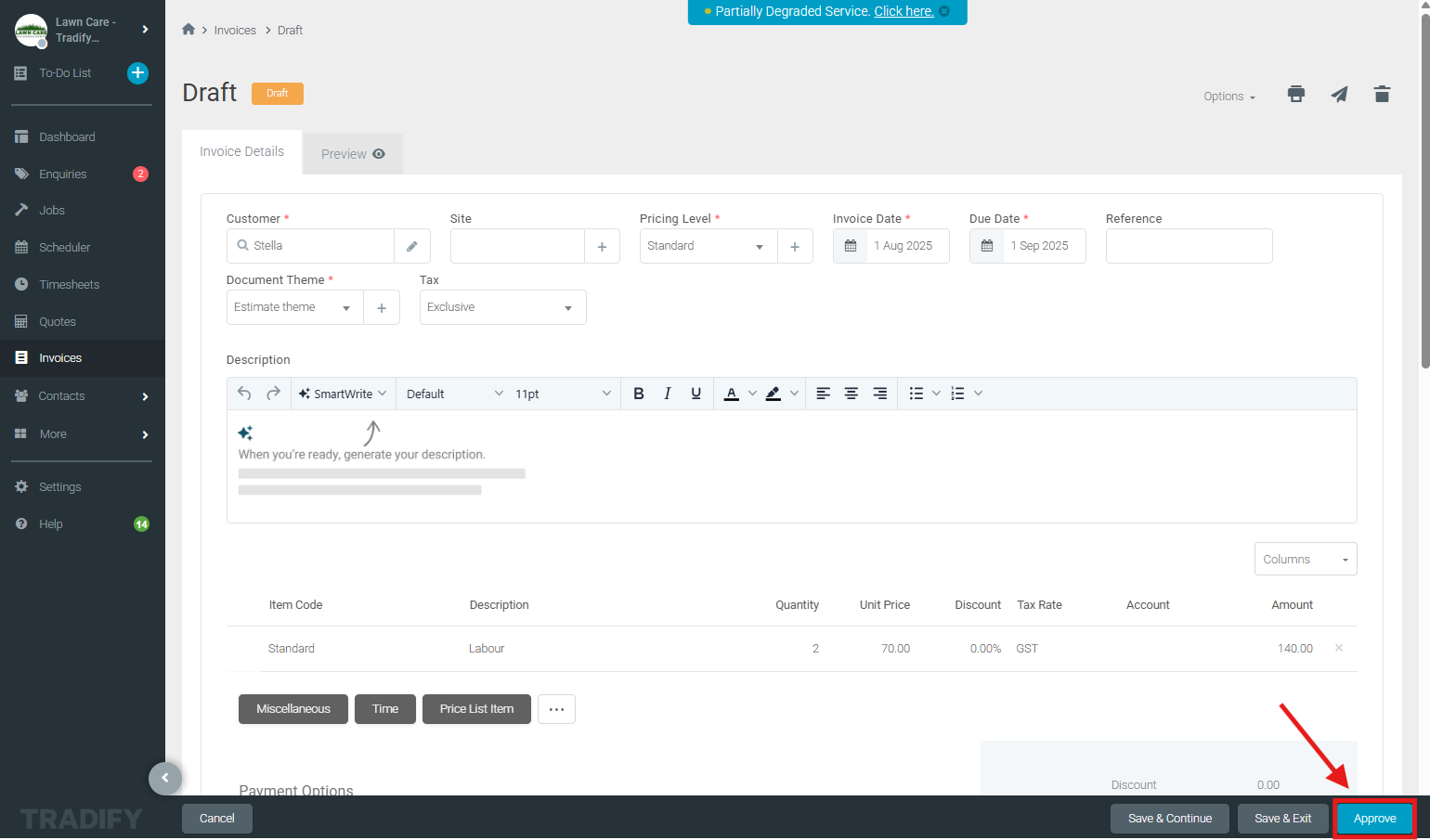This screenshot has height=840, width=1430.
Task: Open the Columns dropdown
Action: pos(1306,559)
